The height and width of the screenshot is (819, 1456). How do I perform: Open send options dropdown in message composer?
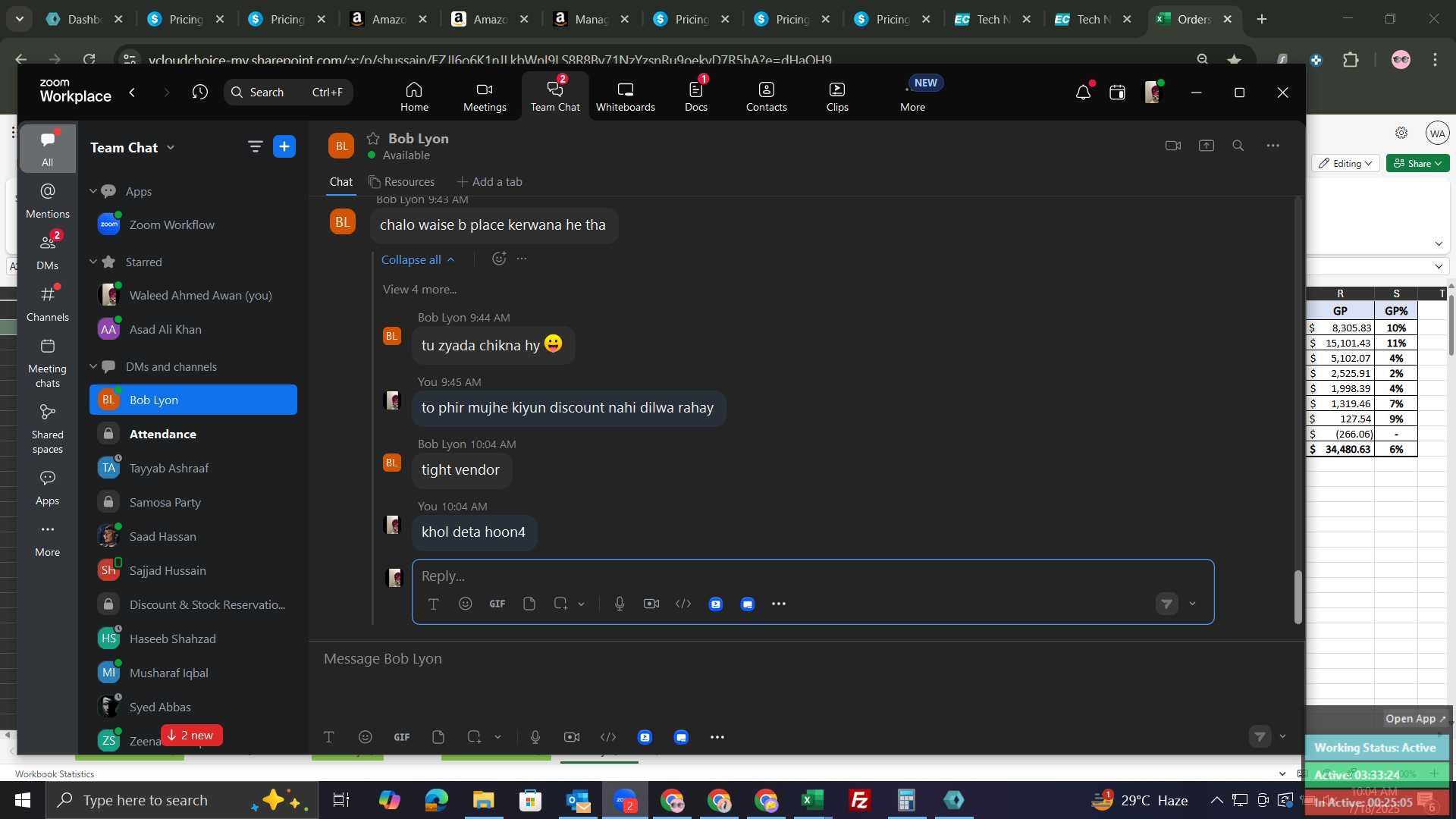point(1283,736)
